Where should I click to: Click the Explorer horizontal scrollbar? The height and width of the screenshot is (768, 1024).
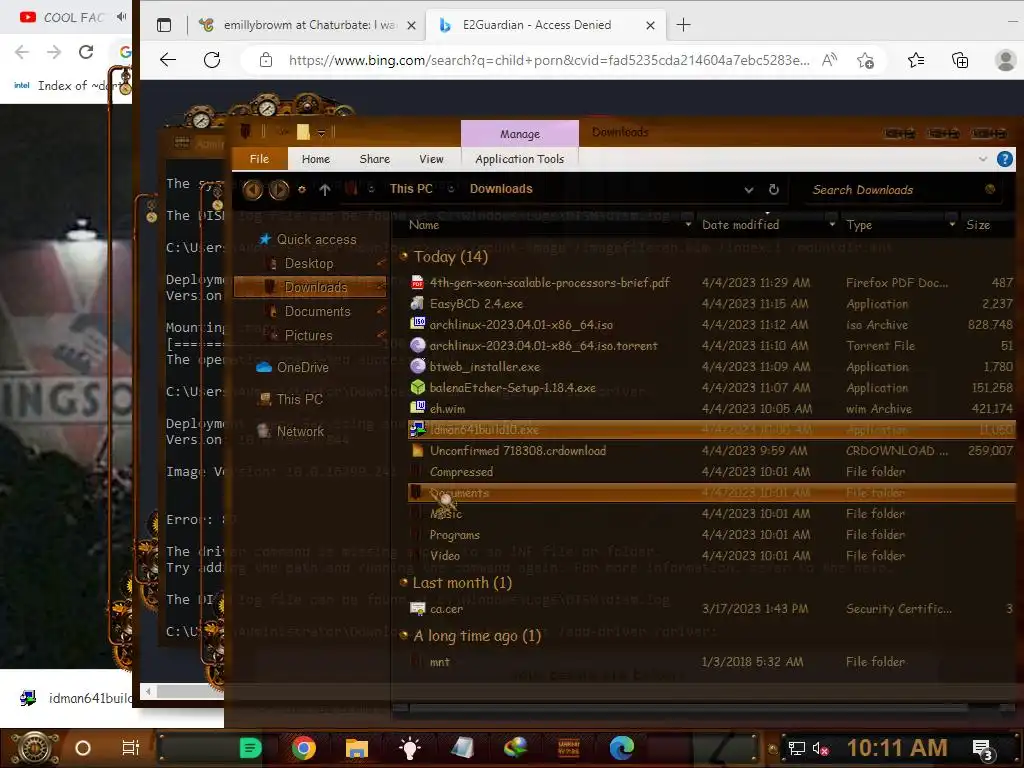point(687,707)
